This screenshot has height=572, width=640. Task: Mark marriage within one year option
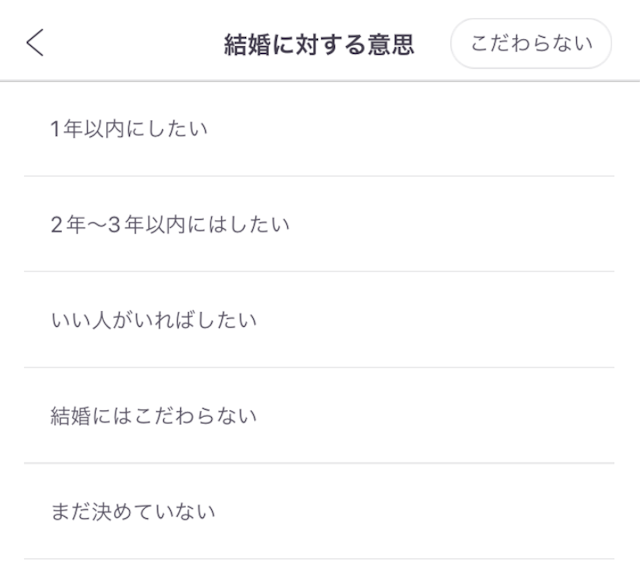click(x=320, y=129)
